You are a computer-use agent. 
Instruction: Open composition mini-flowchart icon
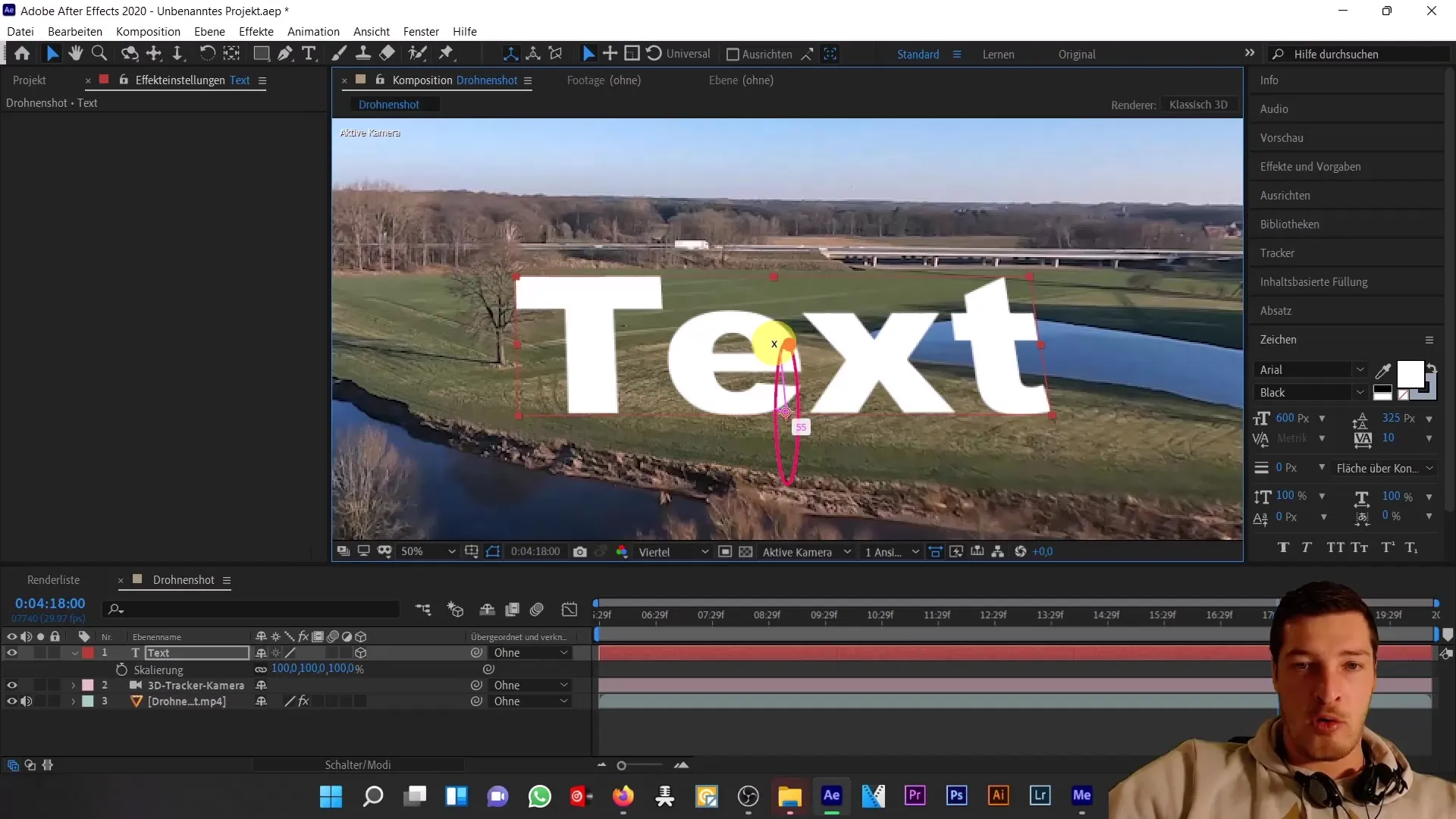point(423,609)
